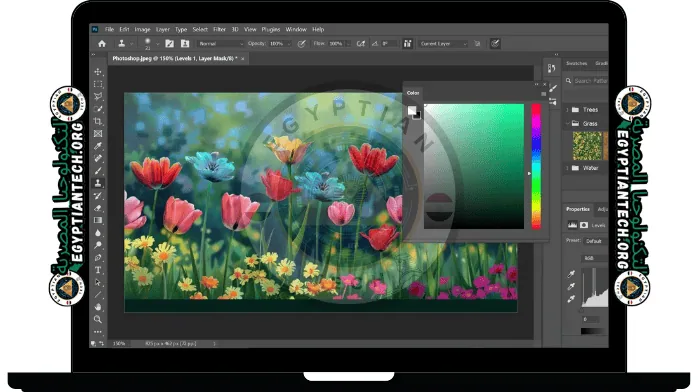The image size is (698, 392).
Task: Select the Quick Selection tool
Action: 98,109
